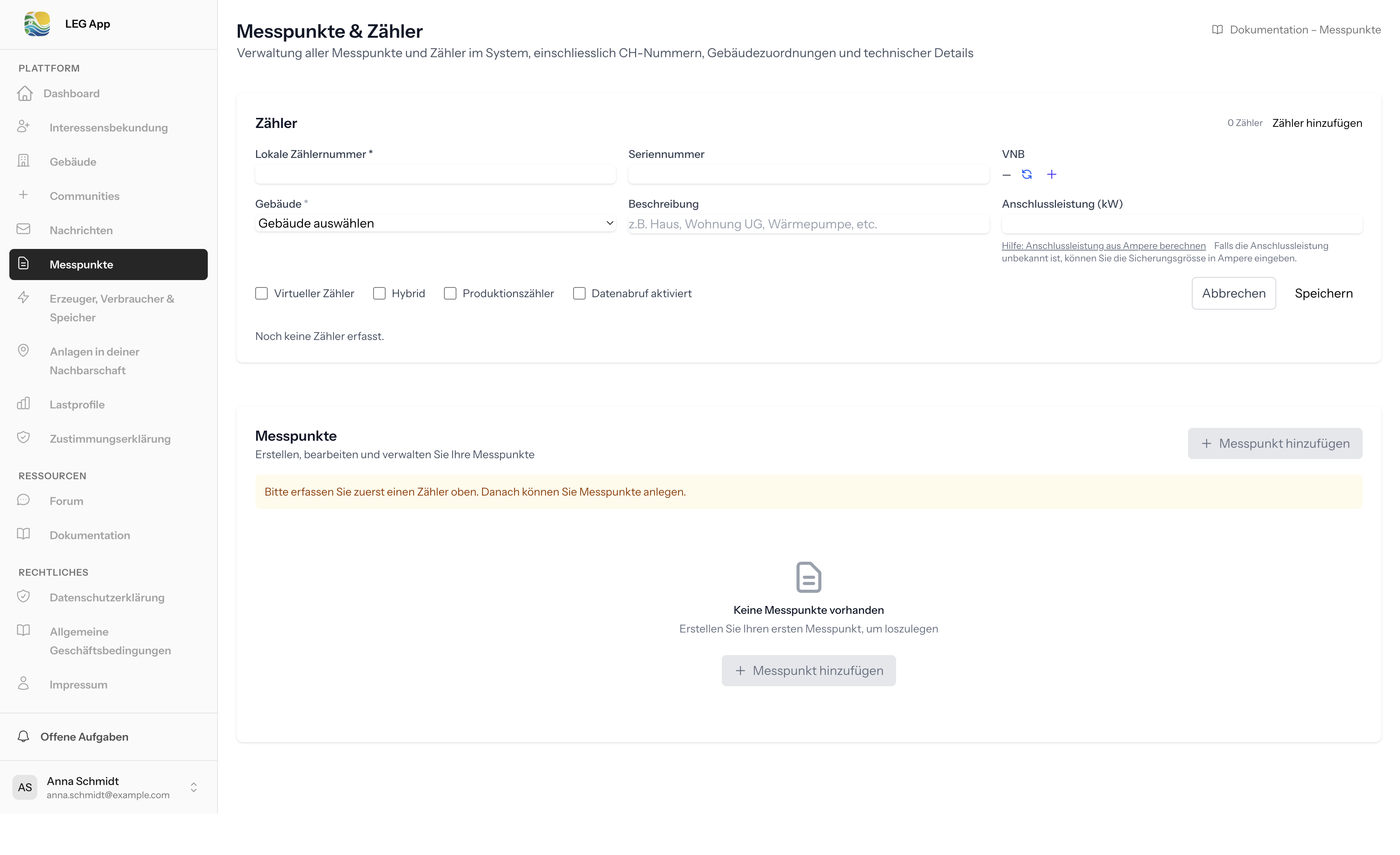Viewport: 1400px width, 855px height.
Task: Focus the Lokale Zählernummer input field
Action: (435, 174)
